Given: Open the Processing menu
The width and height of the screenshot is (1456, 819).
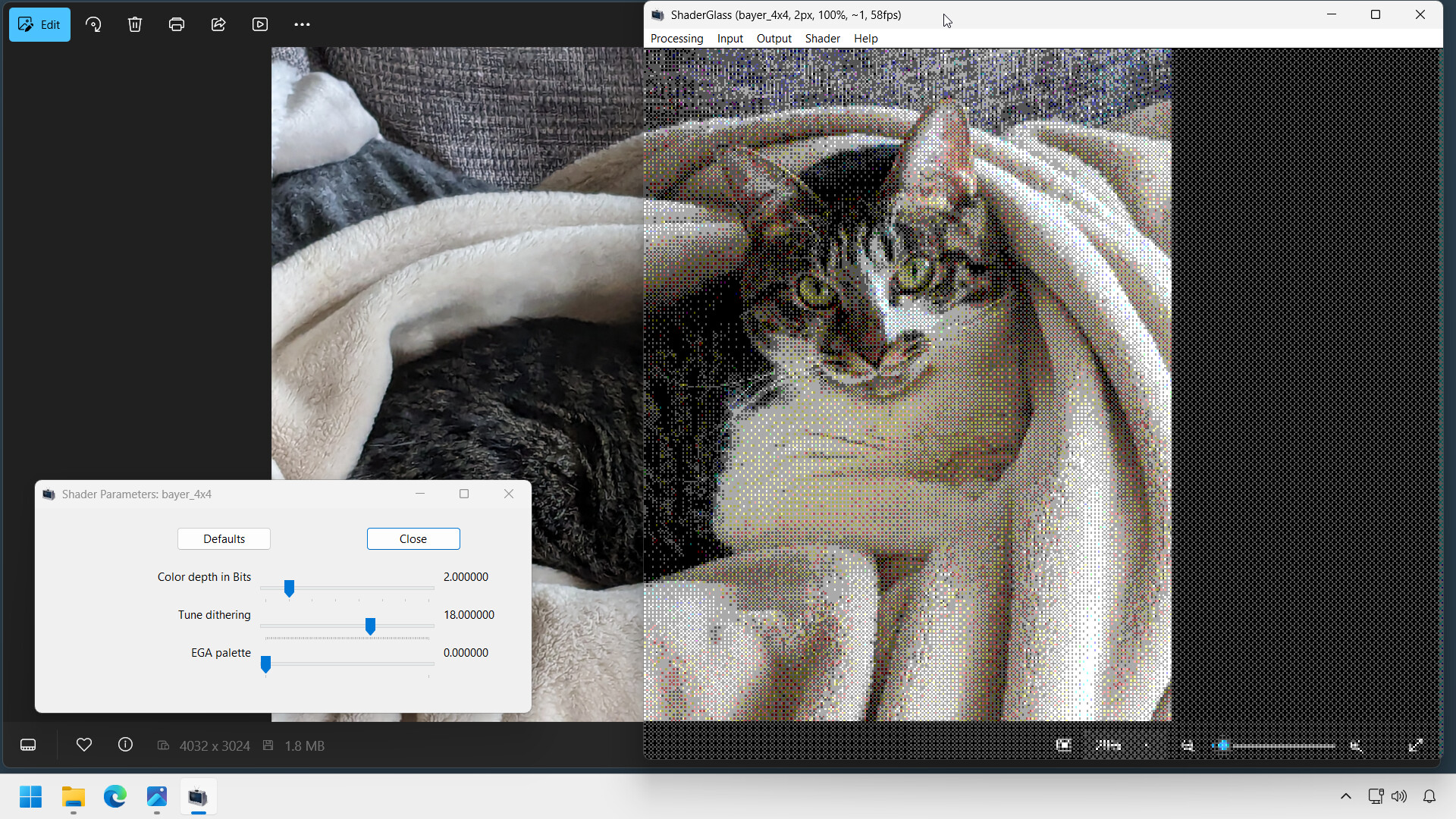Looking at the screenshot, I should tap(676, 38).
